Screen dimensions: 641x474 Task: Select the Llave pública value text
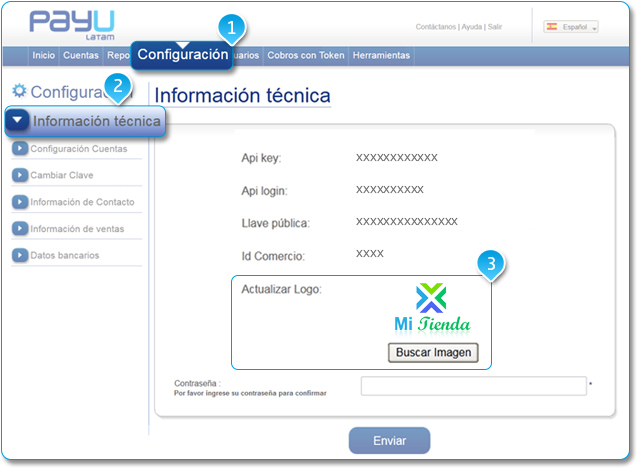(x=406, y=222)
